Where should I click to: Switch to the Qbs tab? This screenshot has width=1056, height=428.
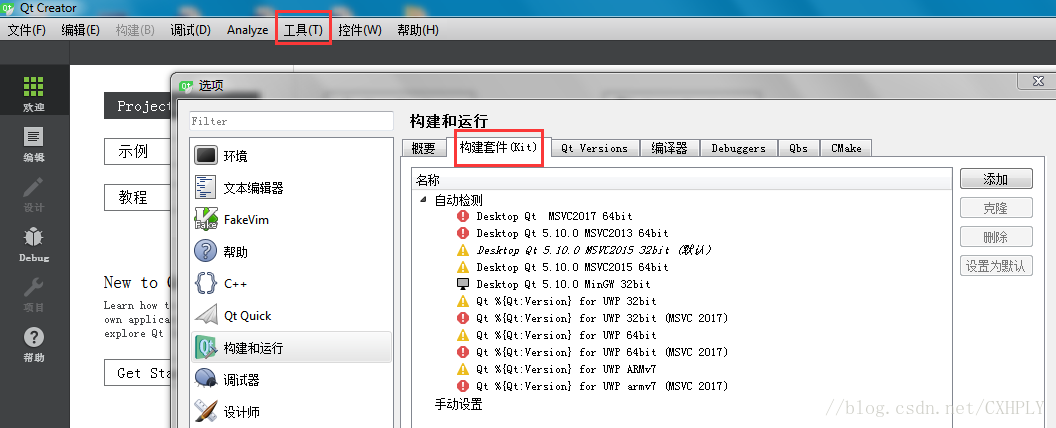click(x=799, y=148)
